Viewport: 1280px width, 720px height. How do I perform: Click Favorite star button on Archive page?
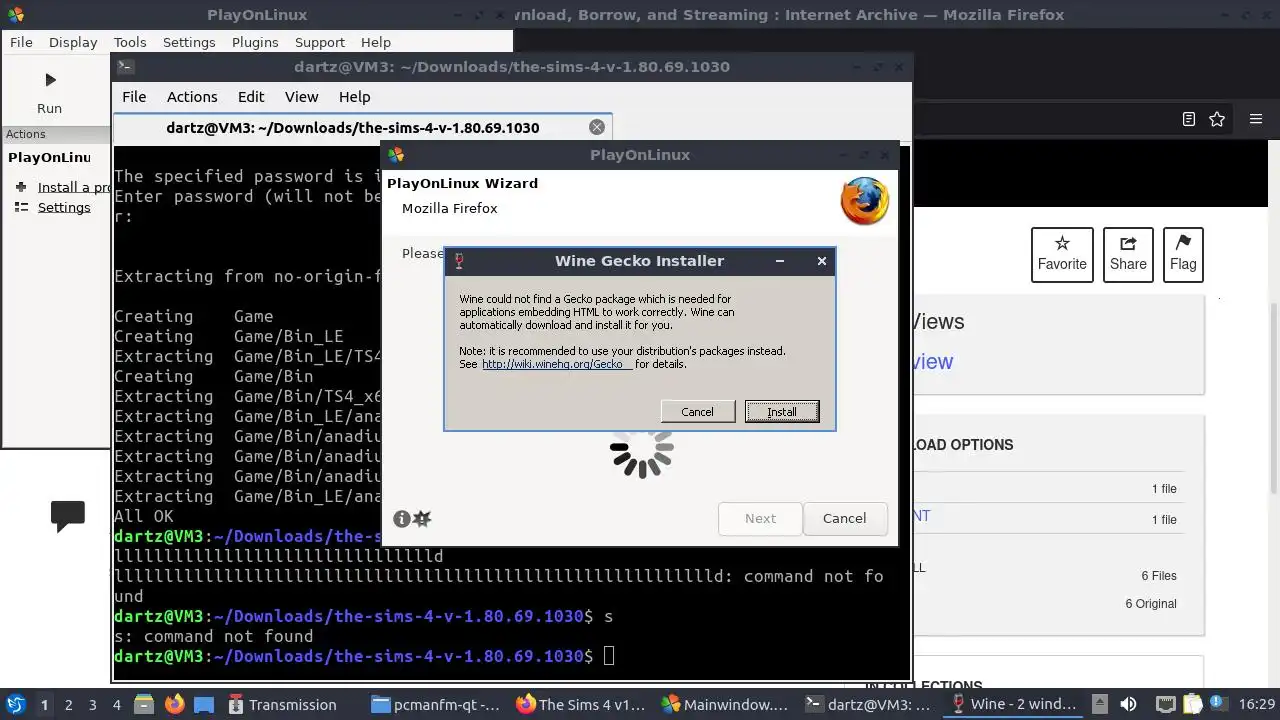point(1062,254)
